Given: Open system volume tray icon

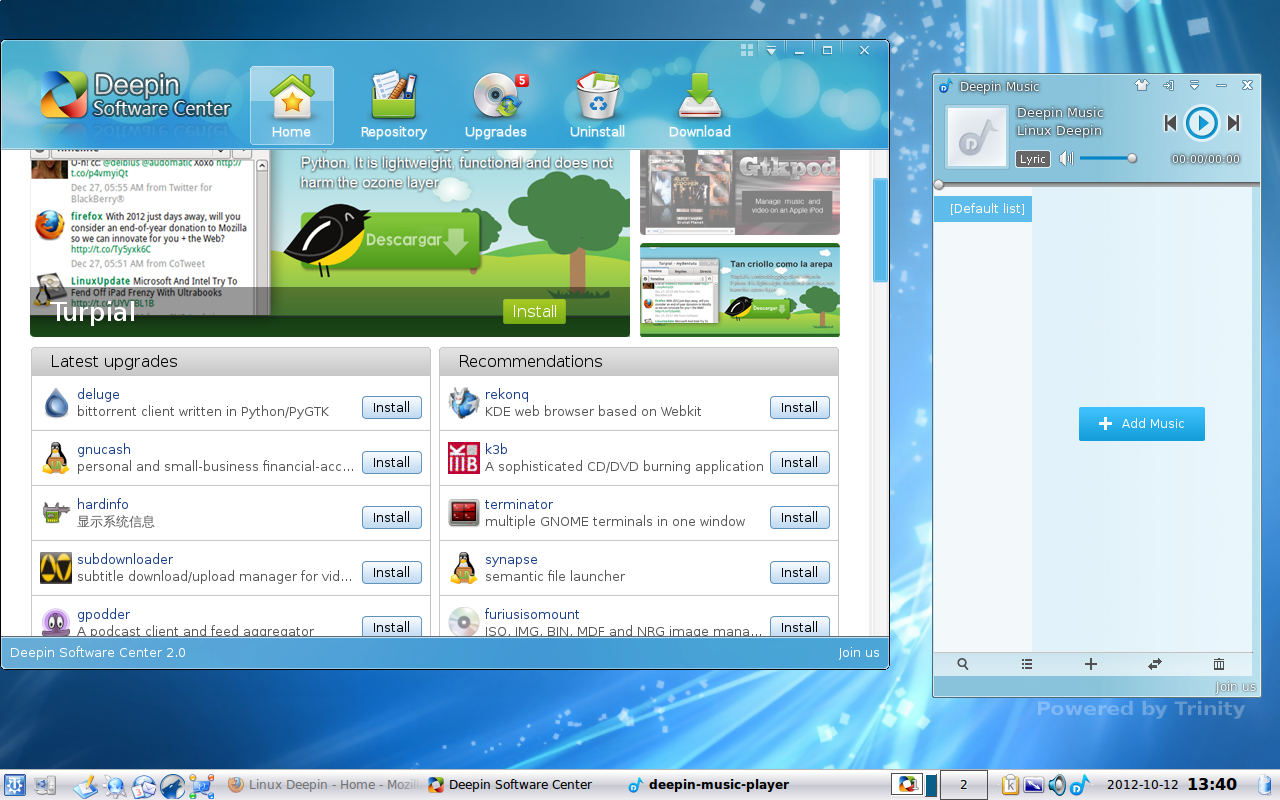Looking at the screenshot, I should click(1057, 785).
